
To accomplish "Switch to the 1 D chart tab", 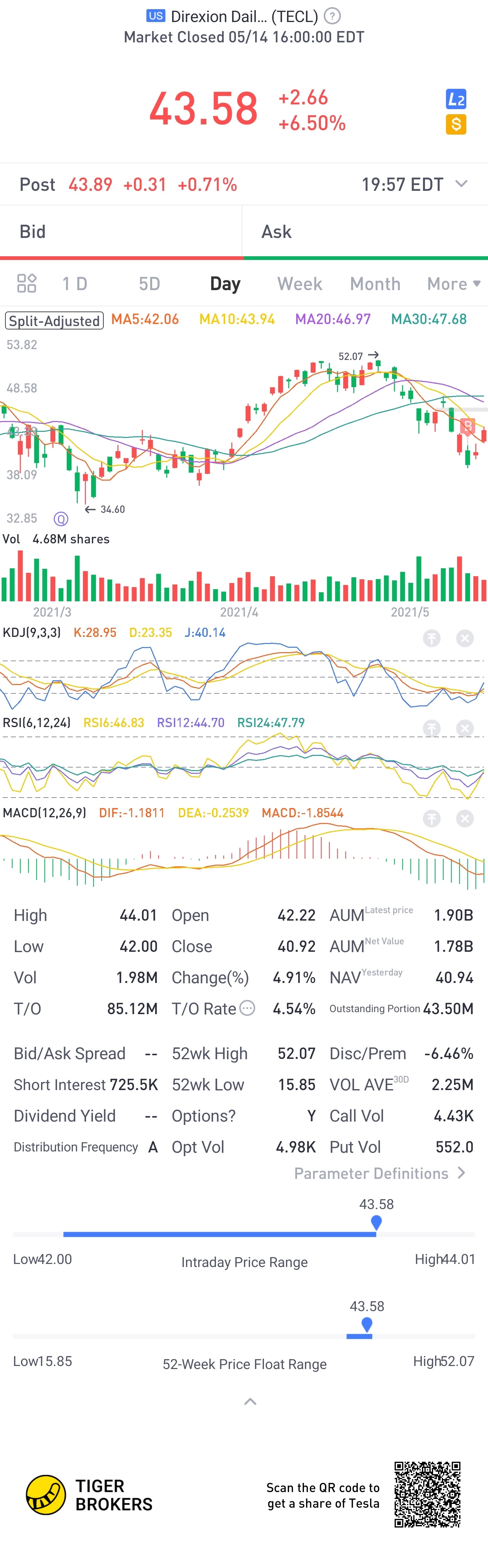I will (75, 284).
